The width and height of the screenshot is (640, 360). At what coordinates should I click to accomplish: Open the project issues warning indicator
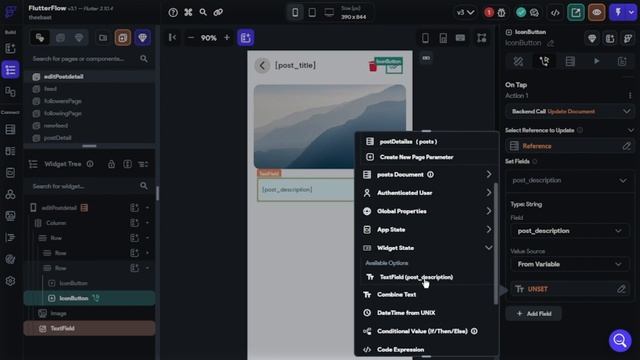pos(489,13)
